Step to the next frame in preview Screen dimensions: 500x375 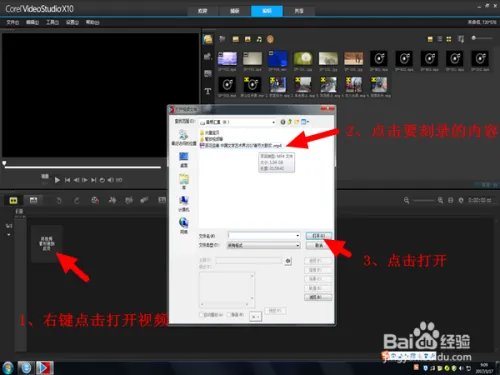85,180
